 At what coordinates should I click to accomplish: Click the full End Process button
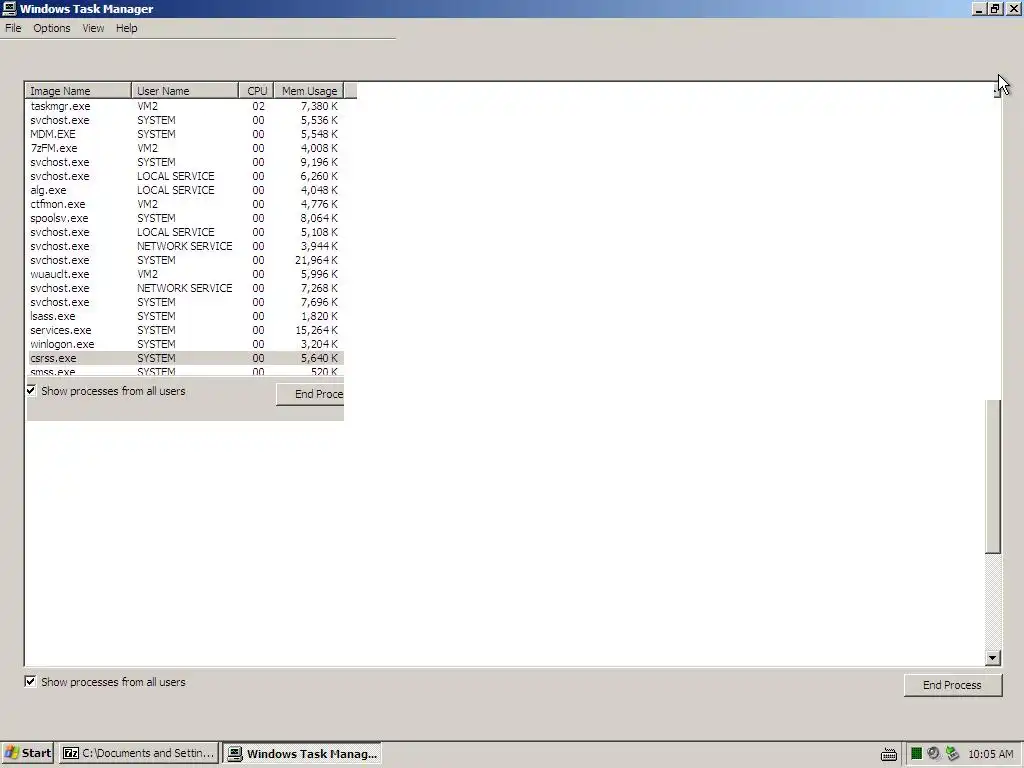(x=953, y=685)
